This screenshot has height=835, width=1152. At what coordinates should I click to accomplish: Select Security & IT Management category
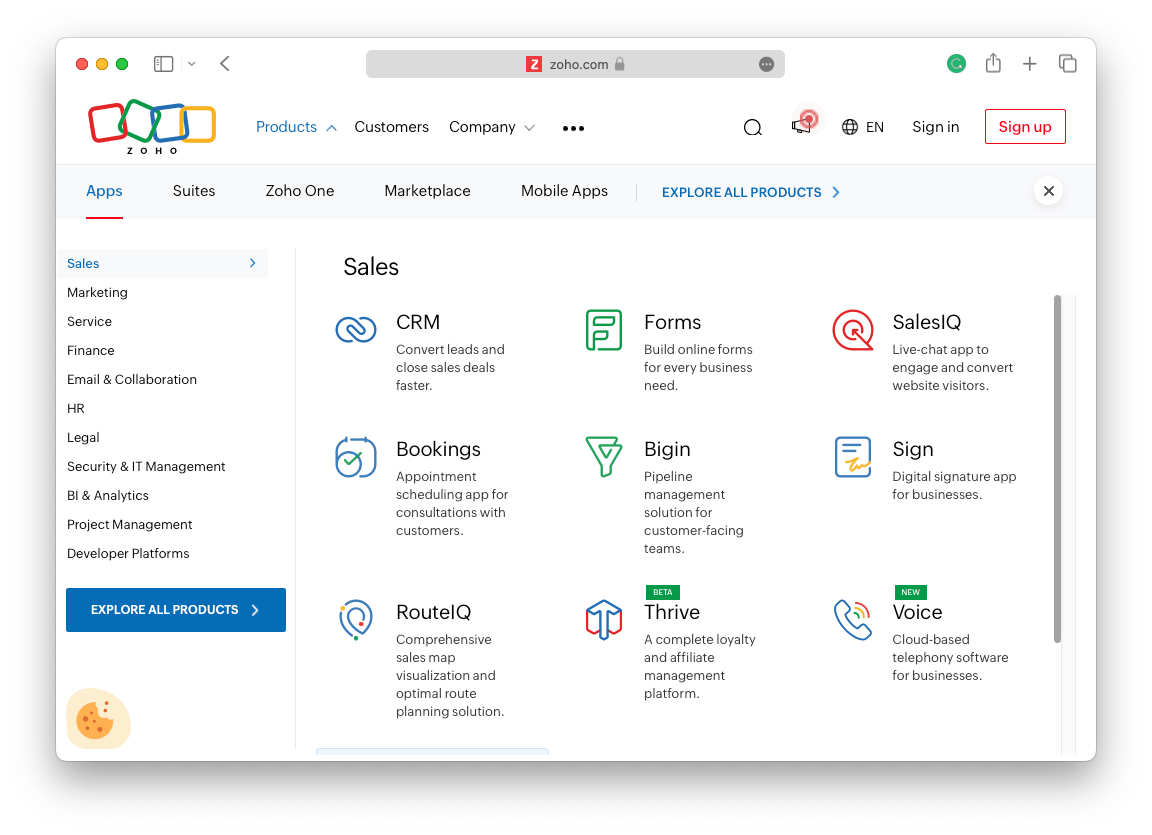tap(146, 466)
